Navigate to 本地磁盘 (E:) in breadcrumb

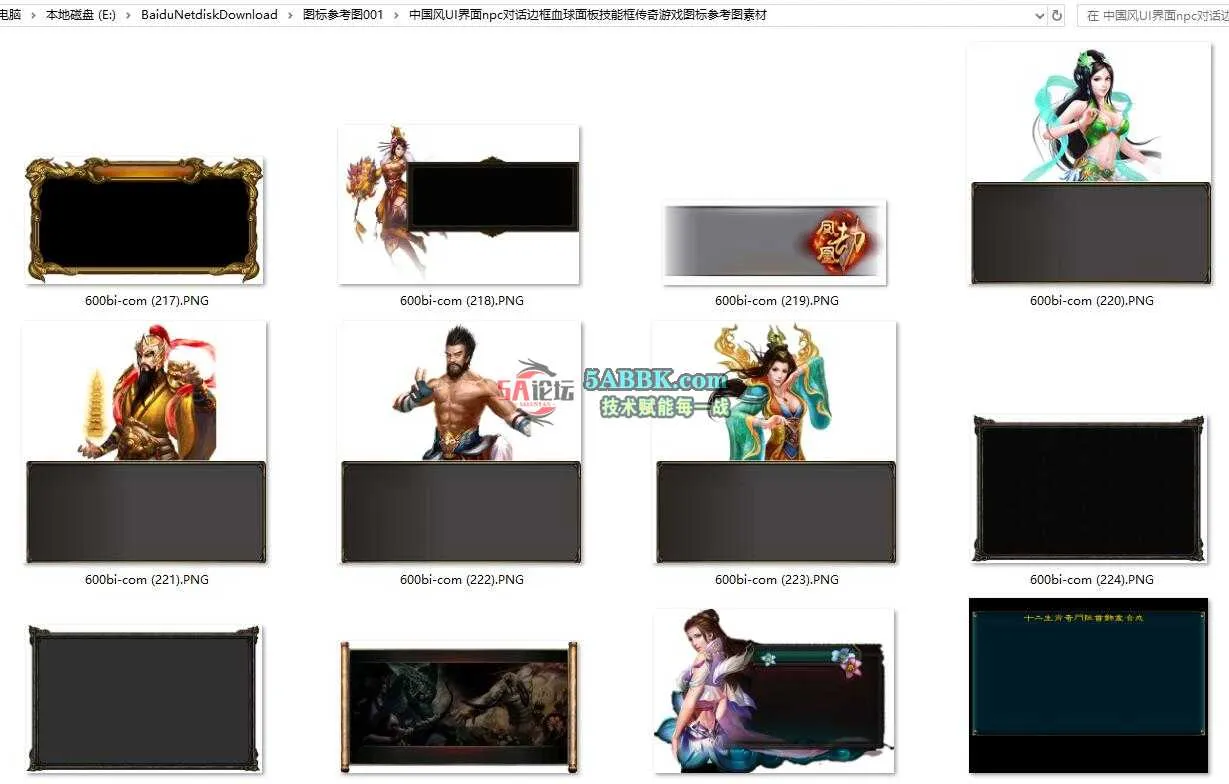82,15
